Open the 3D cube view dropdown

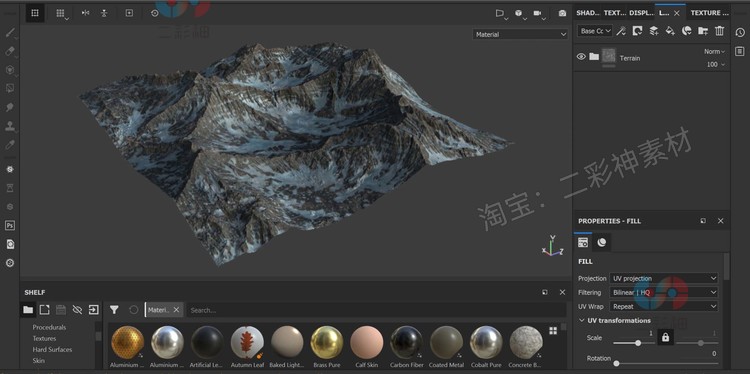(x=520, y=13)
